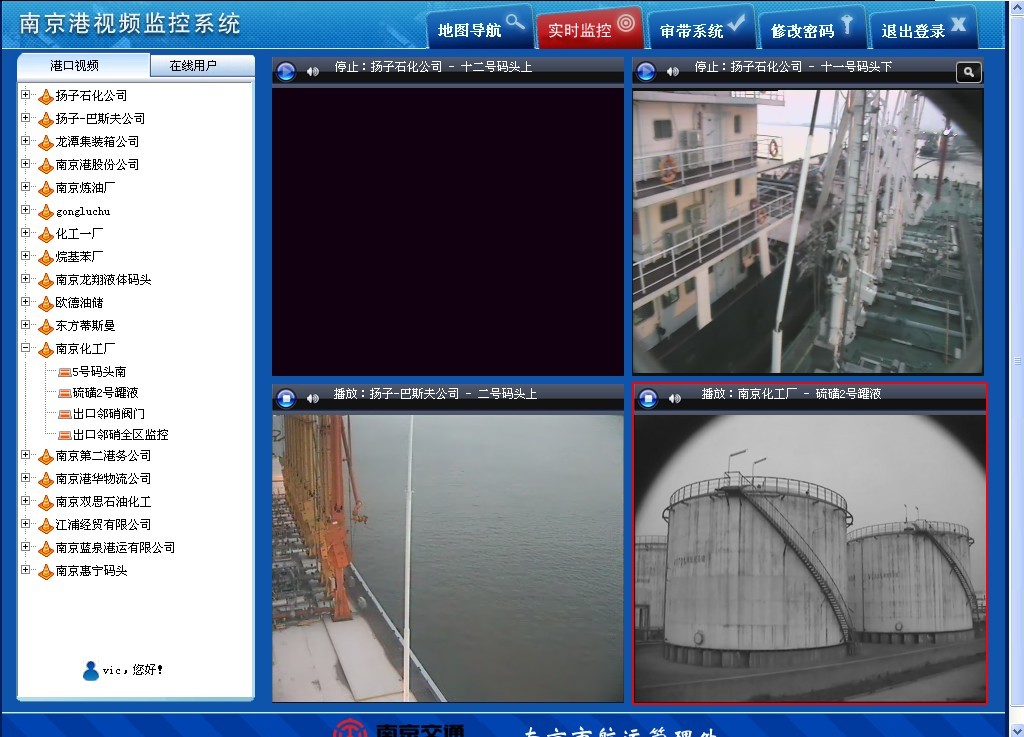Click the user avatar icon beside vic
Viewport: 1024px width, 737px height.
pyautogui.click(x=91, y=670)
